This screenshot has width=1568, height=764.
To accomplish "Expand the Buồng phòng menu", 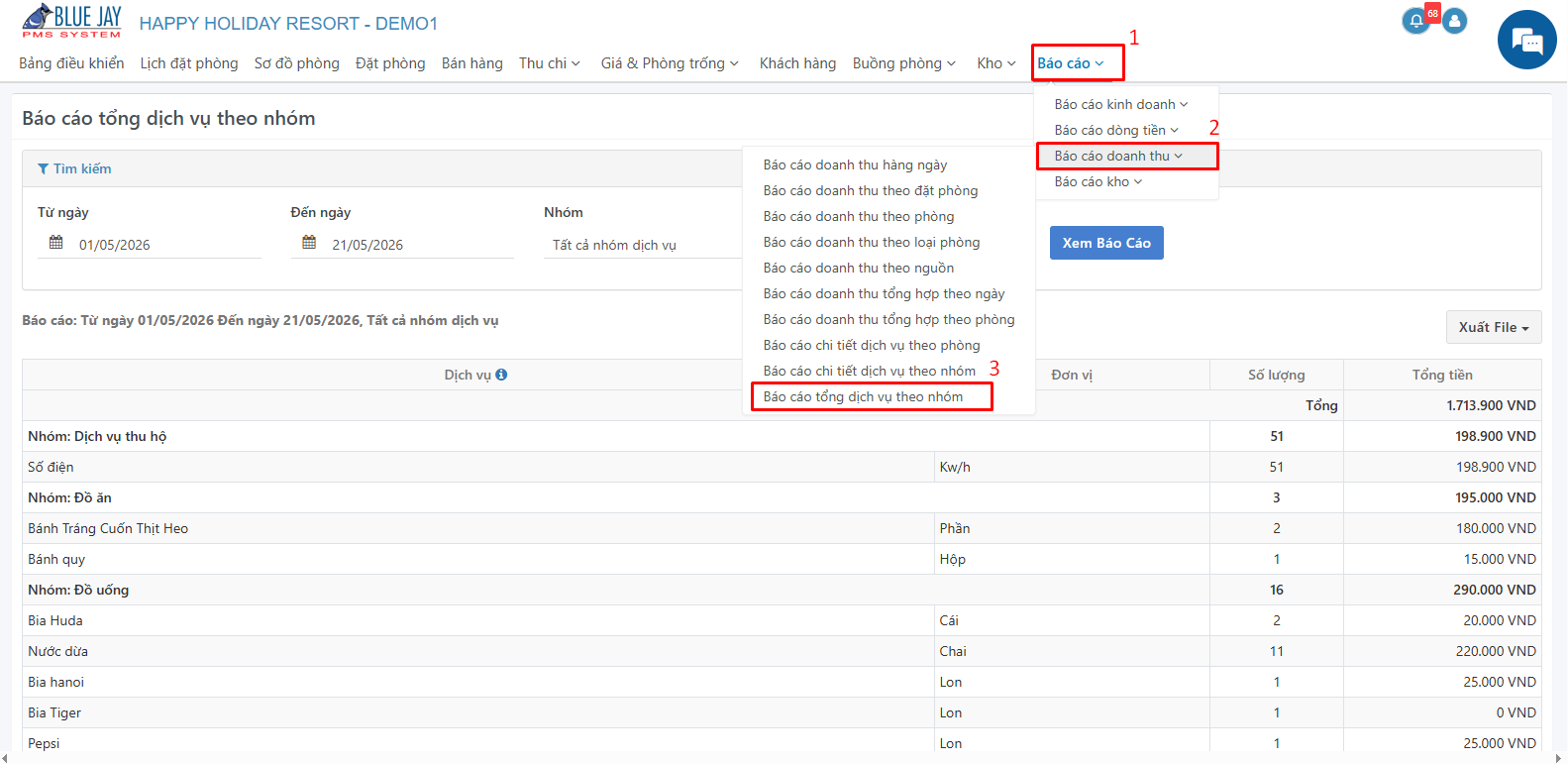I will point(904,63).
